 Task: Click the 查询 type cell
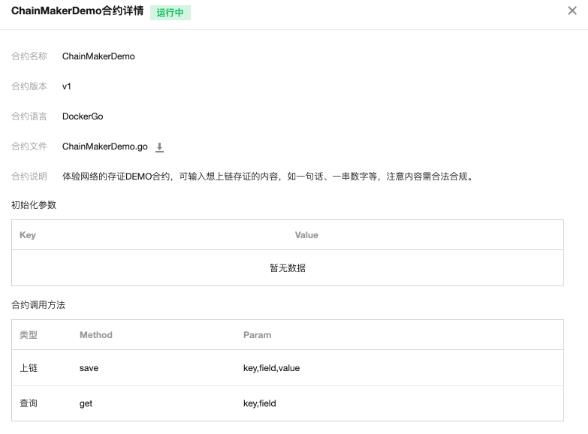[28, 404]
